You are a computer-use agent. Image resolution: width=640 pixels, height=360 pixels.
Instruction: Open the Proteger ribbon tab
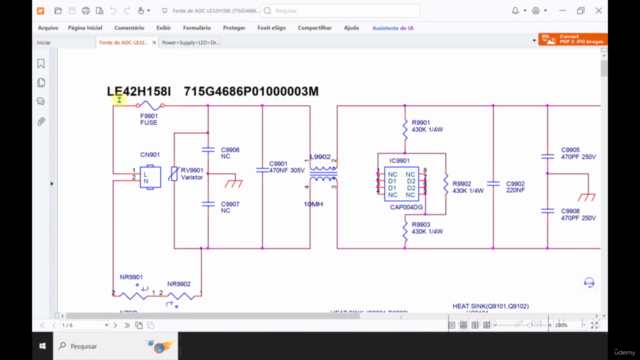[234, 28]
